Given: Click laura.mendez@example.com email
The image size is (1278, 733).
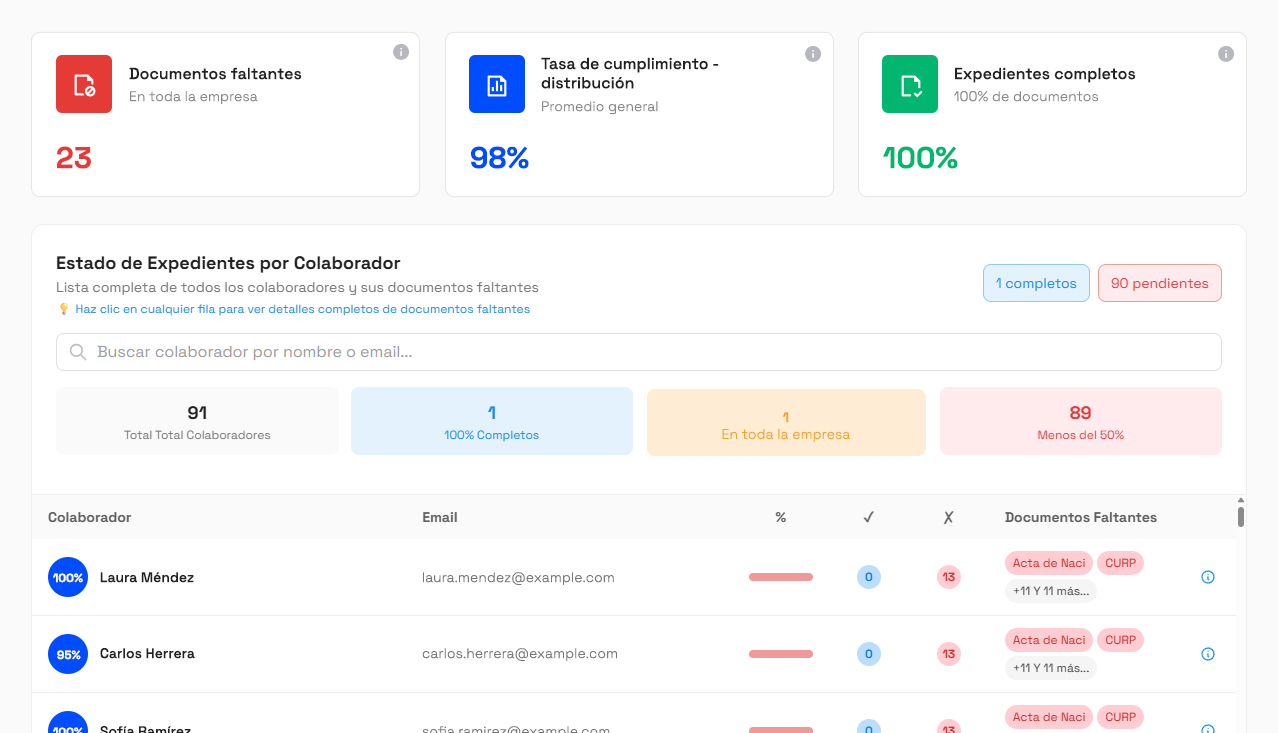Looking at the screenshot, I should coord(518,577).
